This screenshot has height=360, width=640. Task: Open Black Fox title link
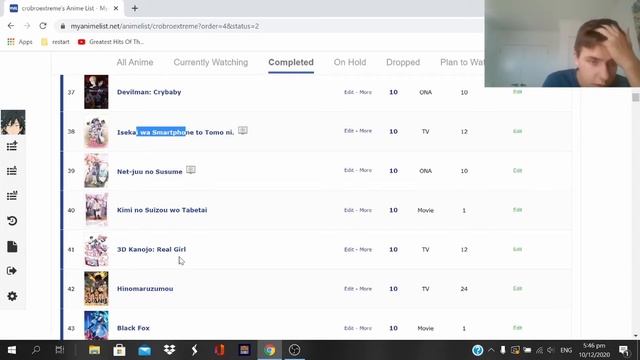[133, 328]
